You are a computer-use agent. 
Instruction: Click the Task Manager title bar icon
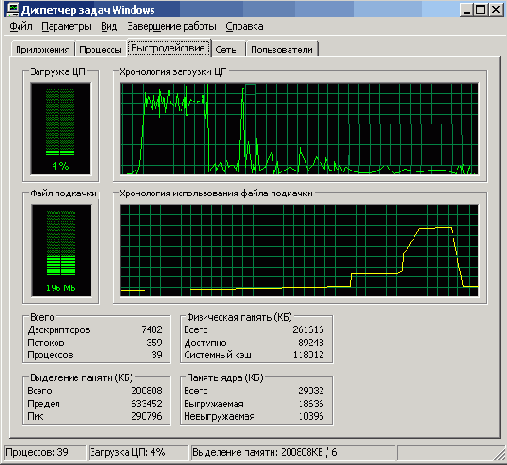13,9
